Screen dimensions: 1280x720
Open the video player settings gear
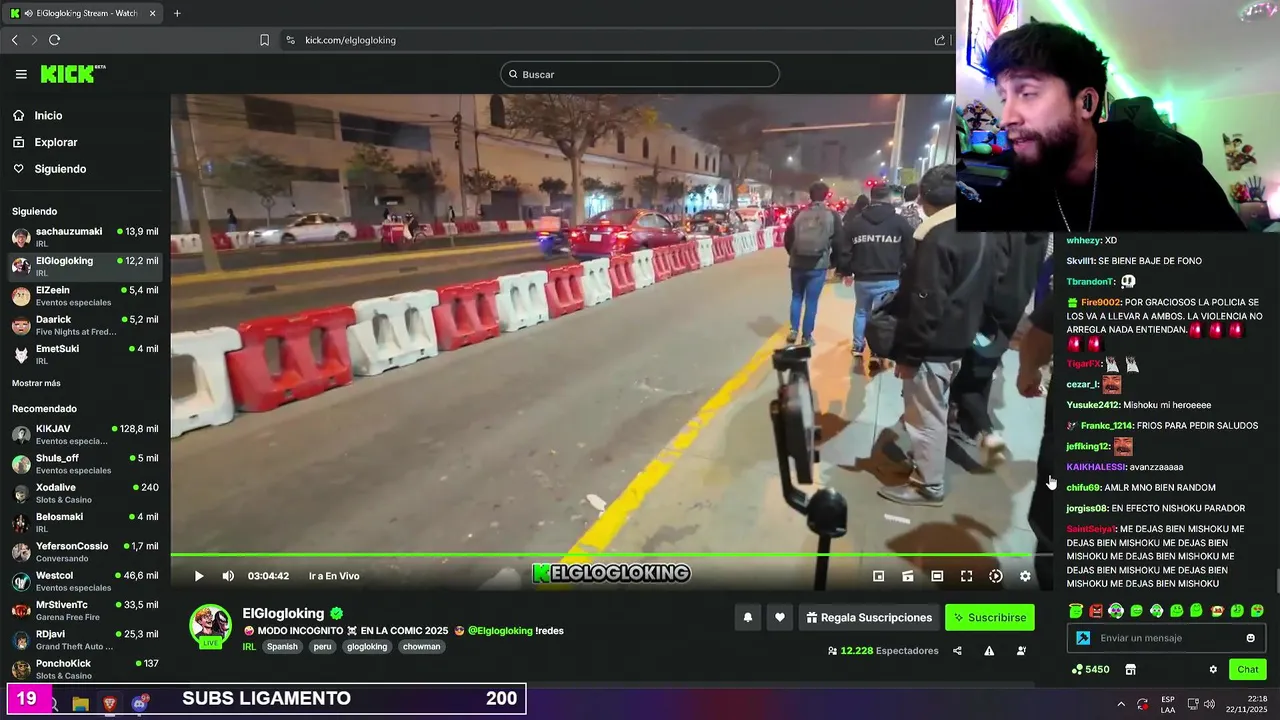pyautogui.click(x=1025, y=576)
